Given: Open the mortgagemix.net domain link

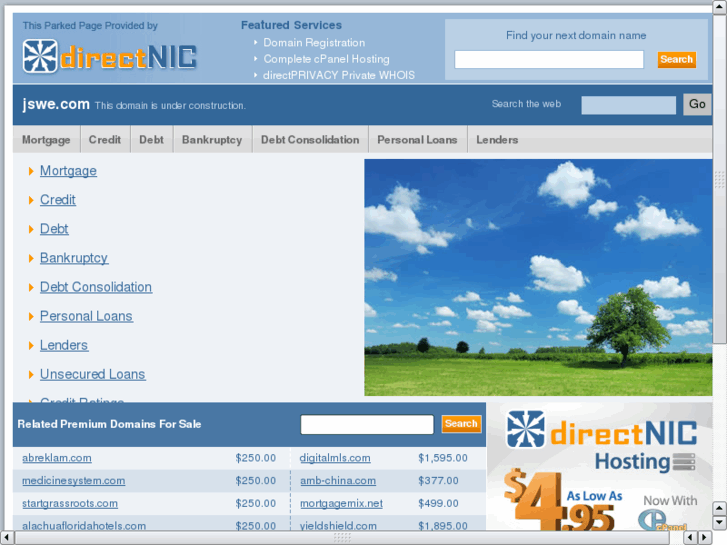Looking at the screenshot, I should pos(341,504).
